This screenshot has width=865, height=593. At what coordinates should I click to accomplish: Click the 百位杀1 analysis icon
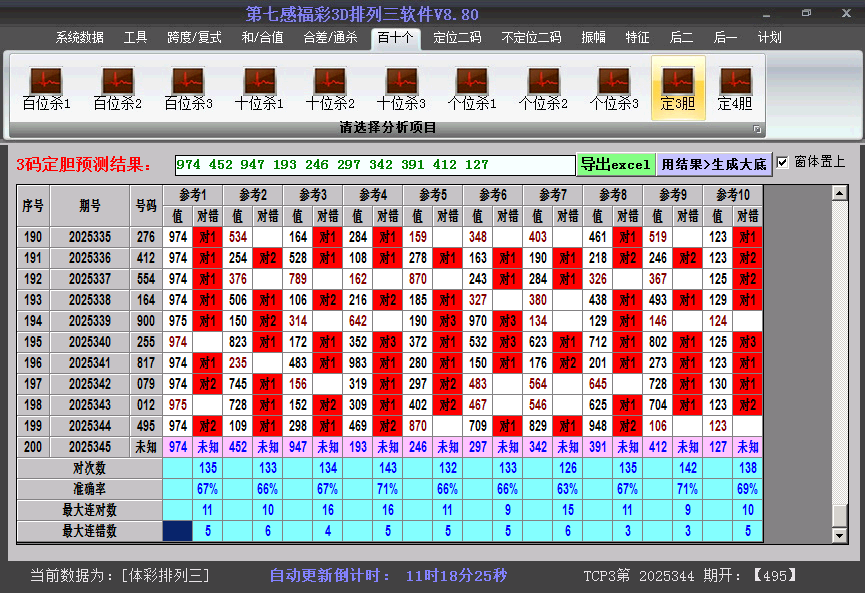point(46,88)
